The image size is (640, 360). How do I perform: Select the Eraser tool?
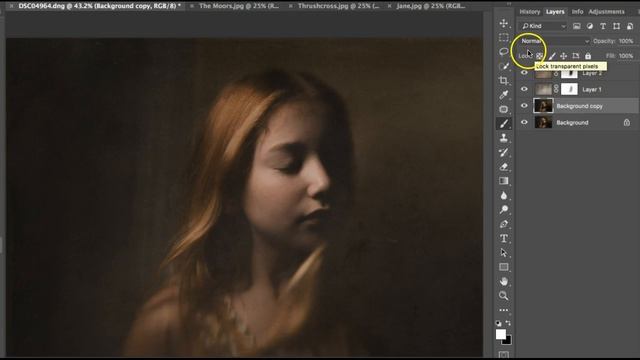pyautogui.click(x=504, y=167)
